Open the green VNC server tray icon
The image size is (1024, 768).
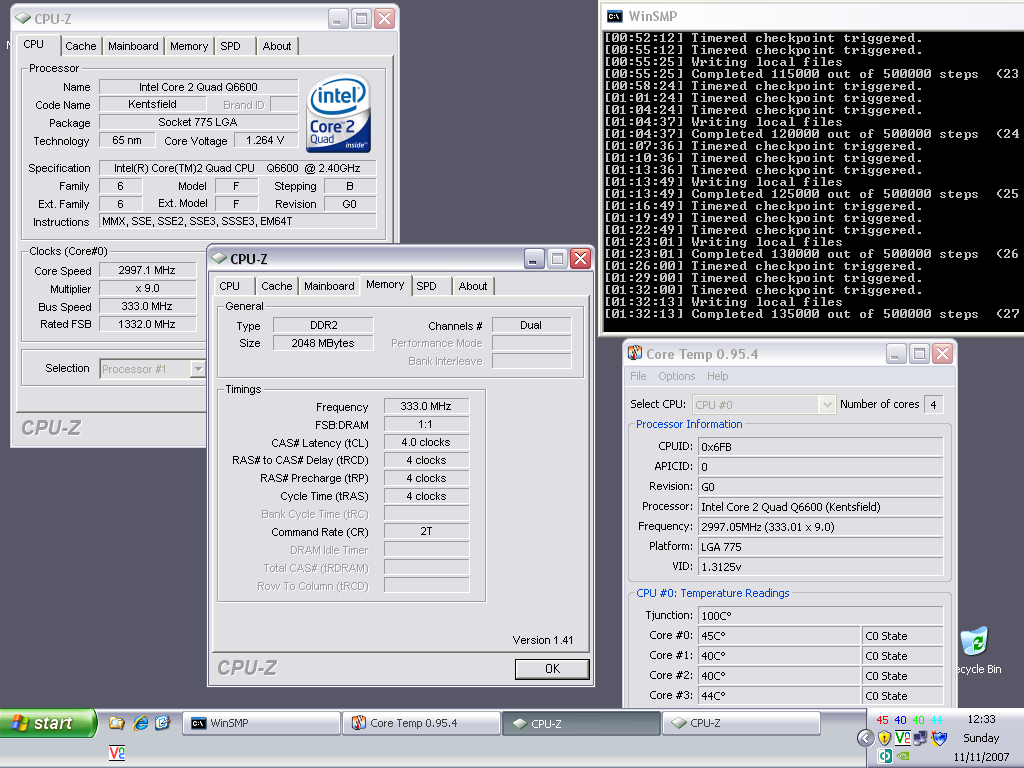[903, 738]
